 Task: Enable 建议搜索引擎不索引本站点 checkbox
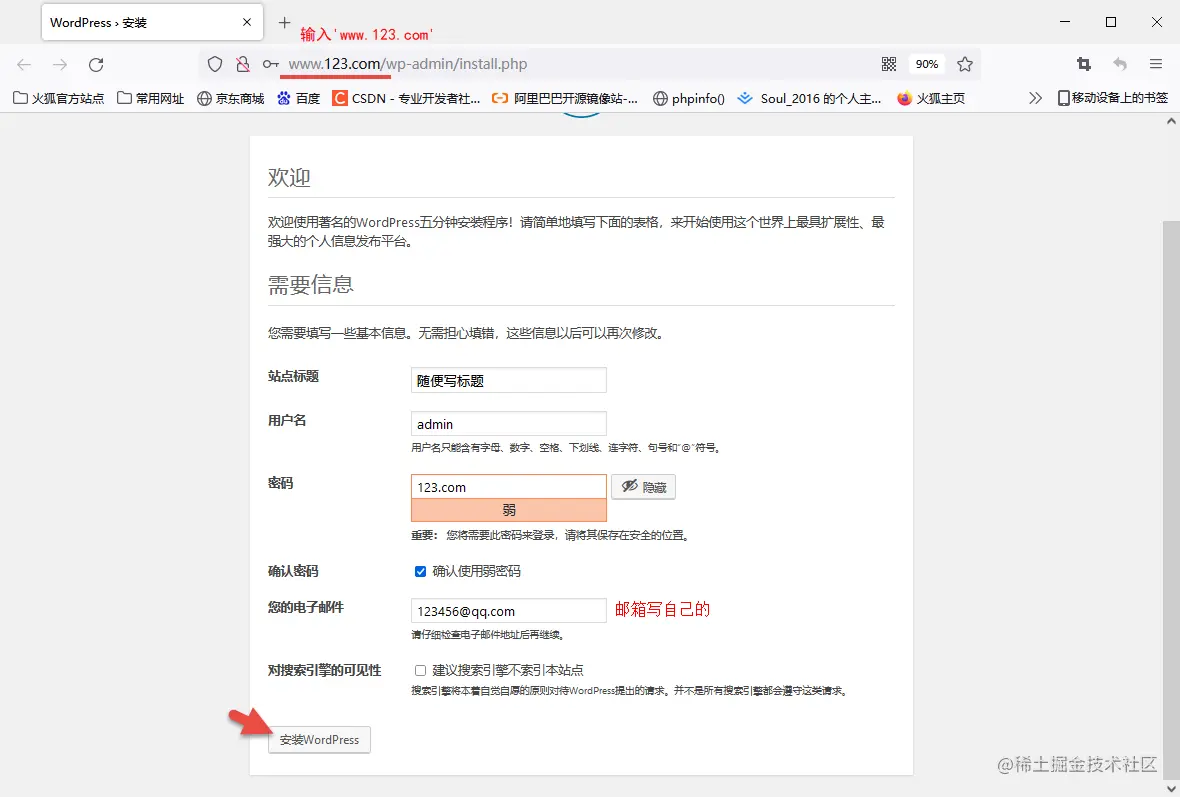pos(420,670)
